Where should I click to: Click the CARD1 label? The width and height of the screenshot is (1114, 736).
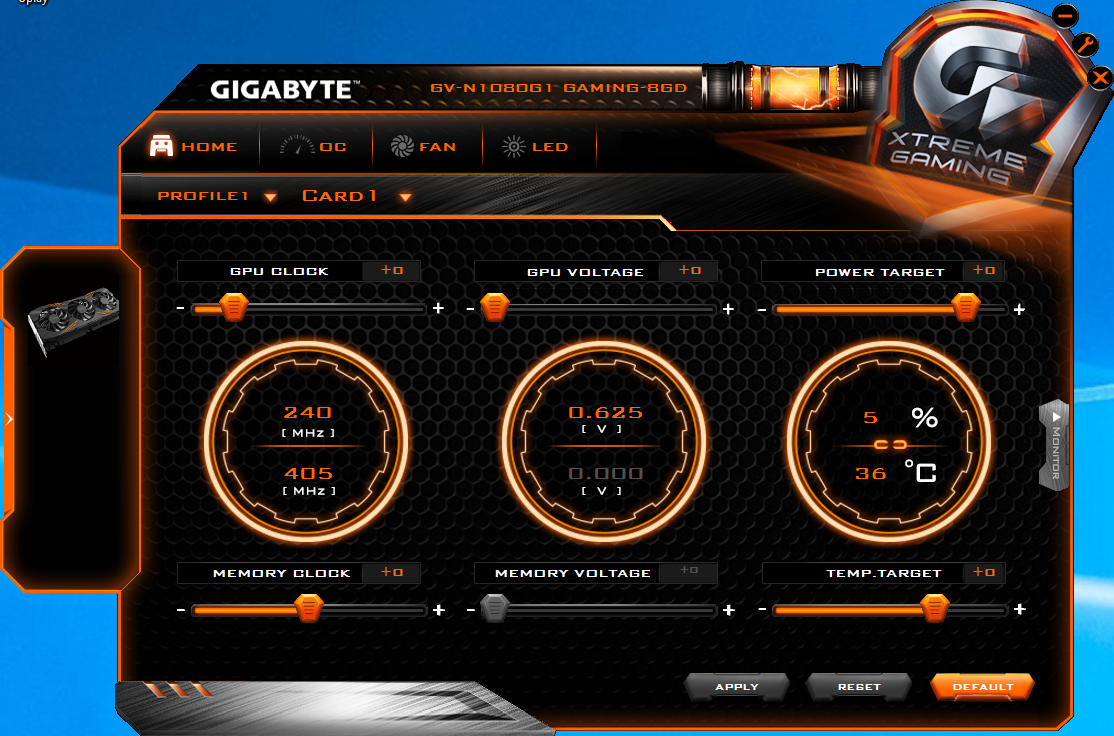coord(339,196)
